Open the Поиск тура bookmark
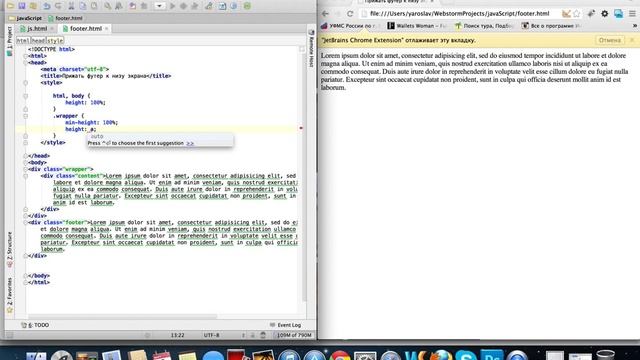 pyautogui.click(x=484, y=26)
